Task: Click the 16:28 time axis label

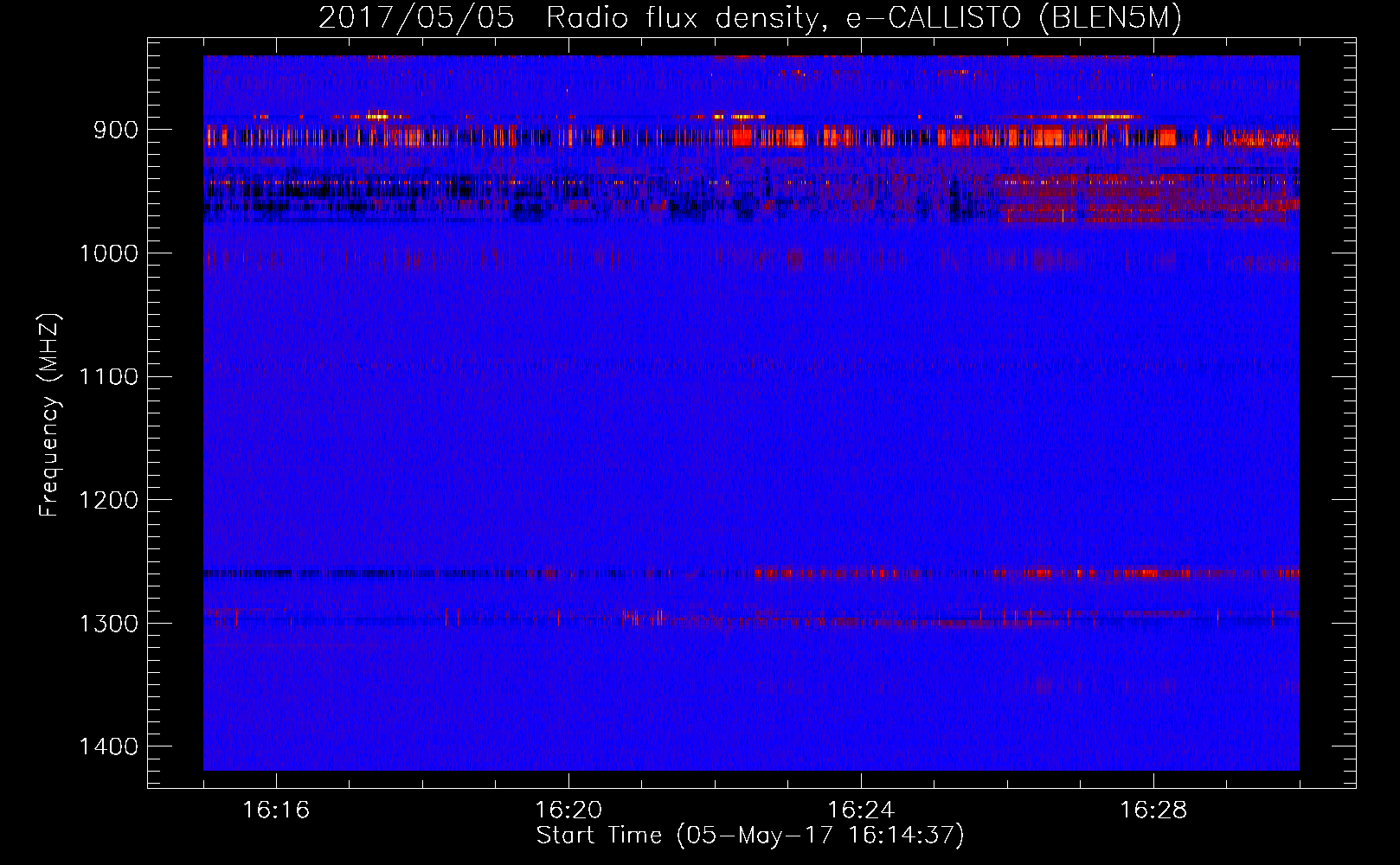Action: tap(1153, 810)
